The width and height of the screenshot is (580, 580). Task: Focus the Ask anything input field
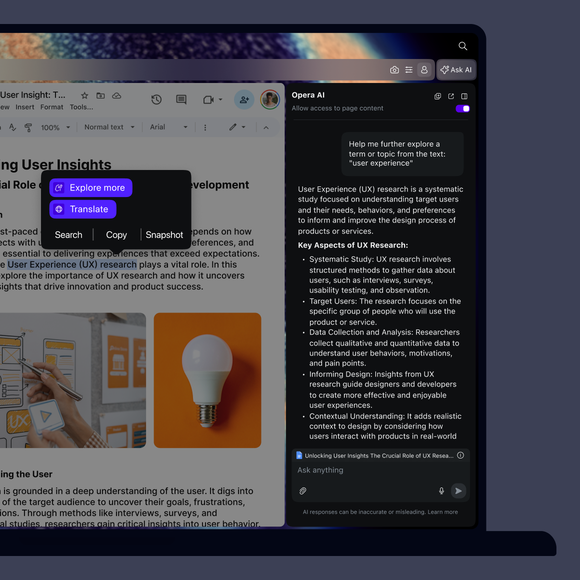point(380,470)
